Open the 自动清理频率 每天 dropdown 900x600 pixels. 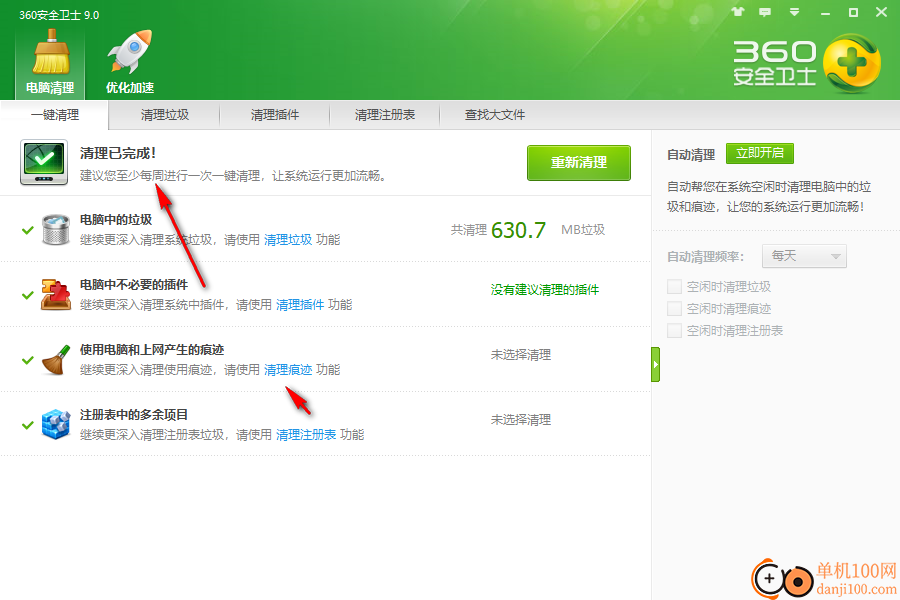click(x=804, y=256)
